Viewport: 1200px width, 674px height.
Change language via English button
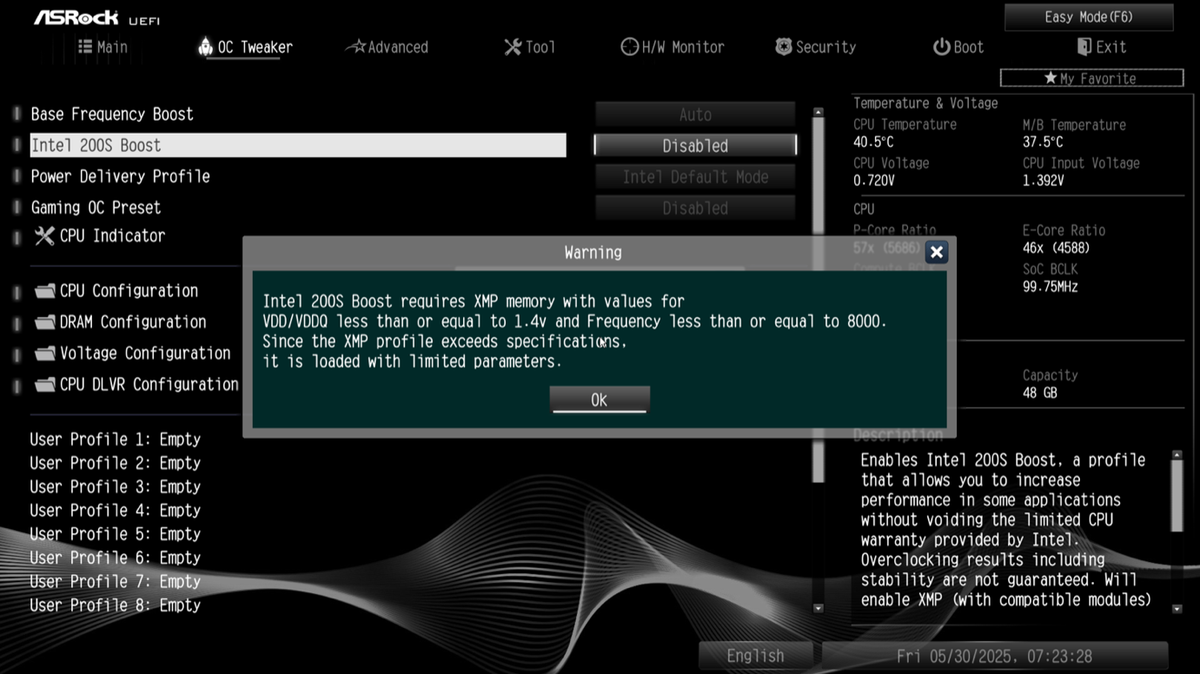pyautogui.click(x=756, y=656)
